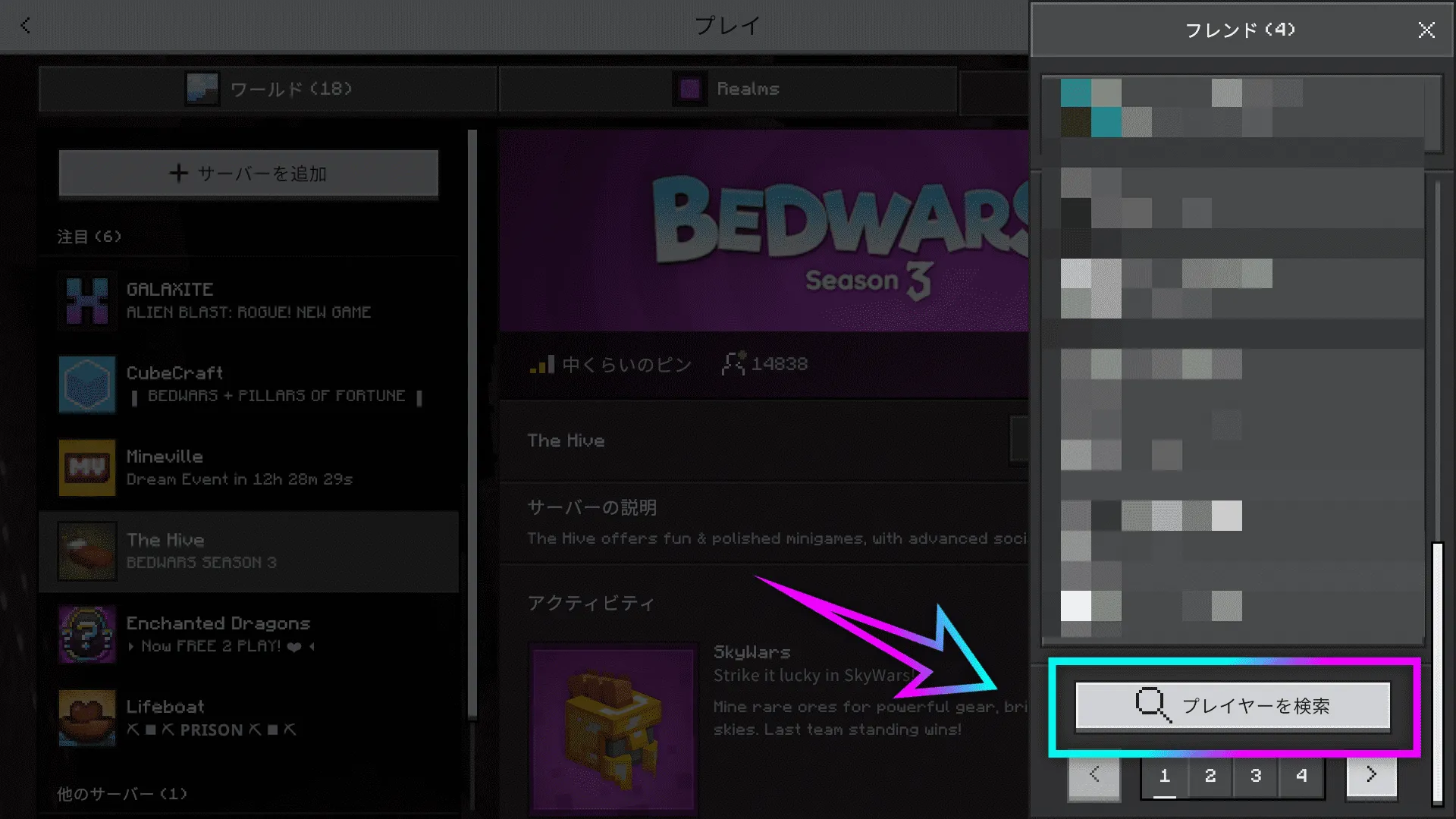The height and width of the screenshot is (819, 1456).
Task: Click the Mineville MV icon
Action: [x=87, y=467]
